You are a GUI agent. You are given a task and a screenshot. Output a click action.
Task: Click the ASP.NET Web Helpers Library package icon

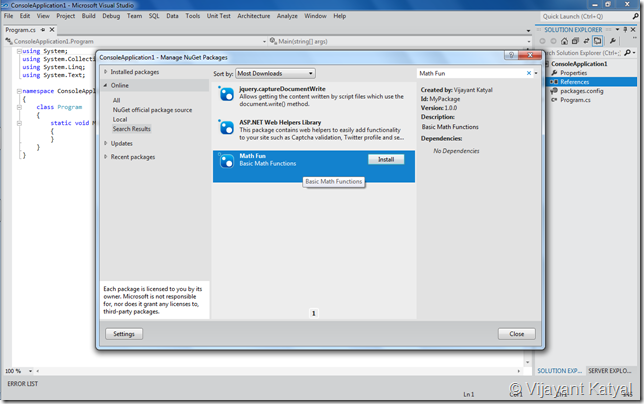point(226,127)
